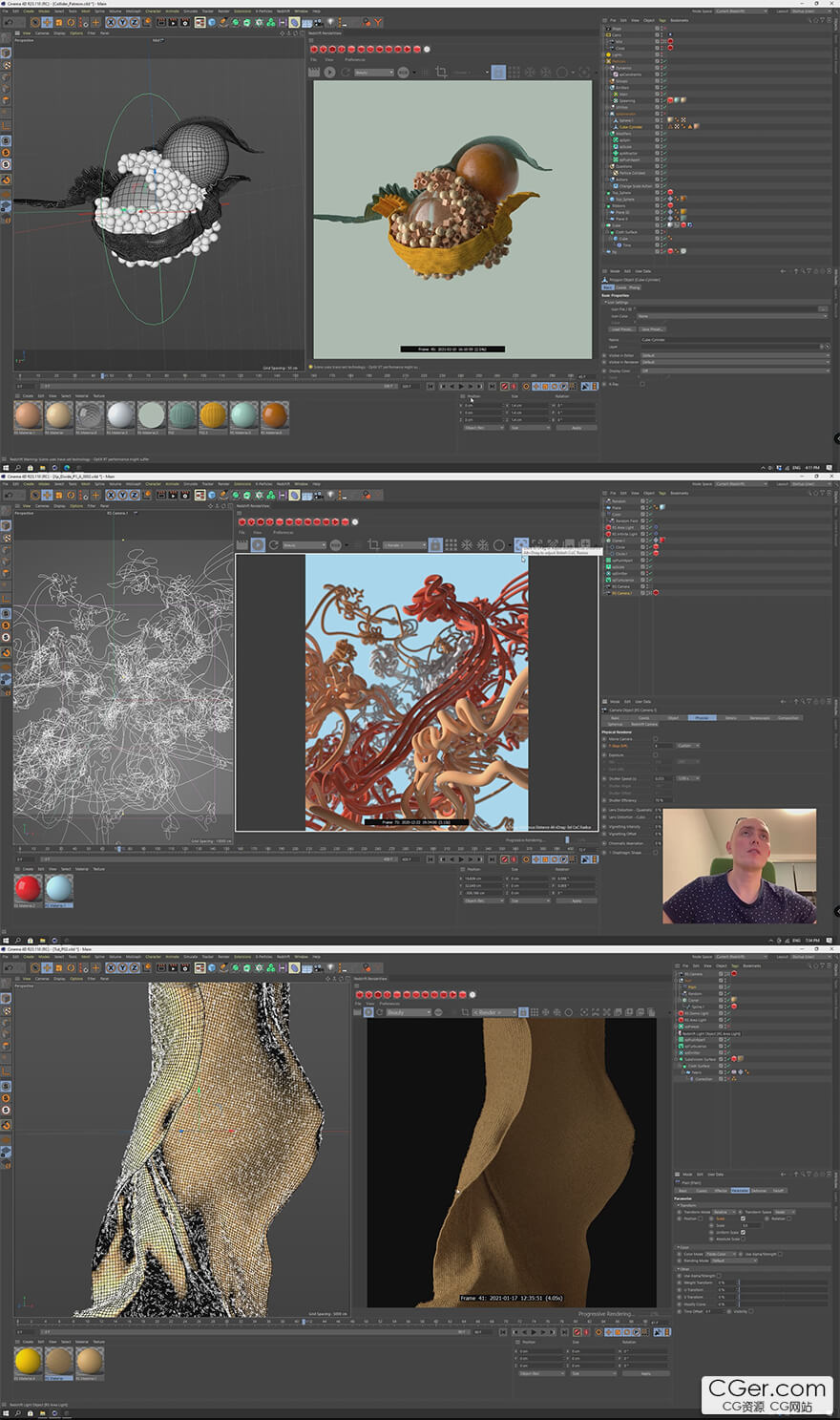840x1420 pixels.
Task: Pick the Rotate tool in the basket scene window
Action: click(x=70, y=22)
